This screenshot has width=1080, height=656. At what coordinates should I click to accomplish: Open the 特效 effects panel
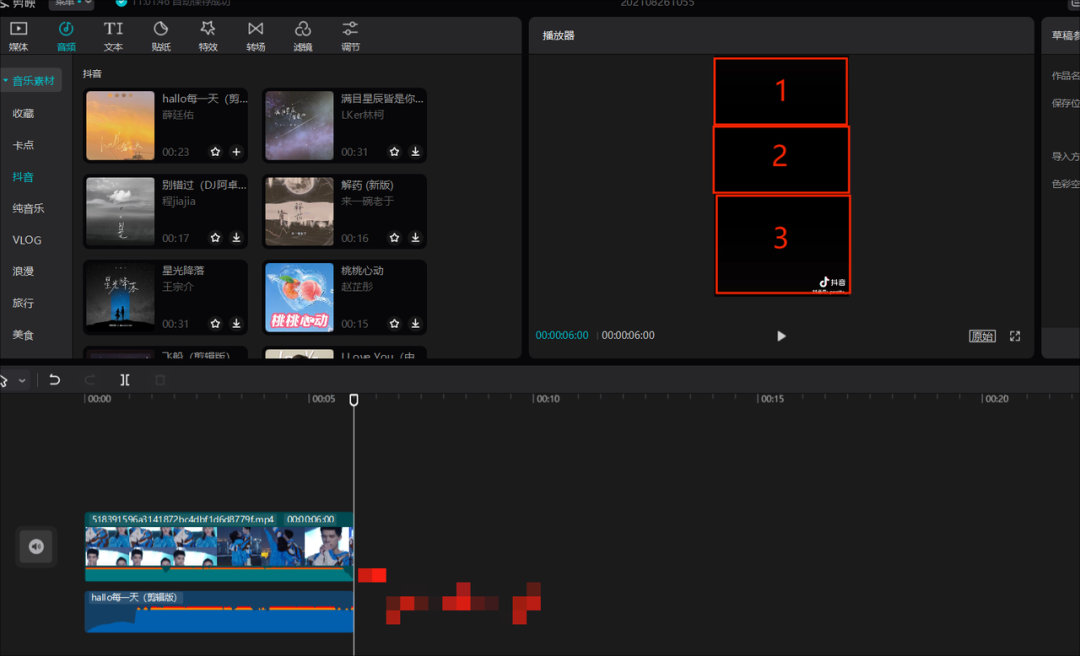[x=208, y=36]
